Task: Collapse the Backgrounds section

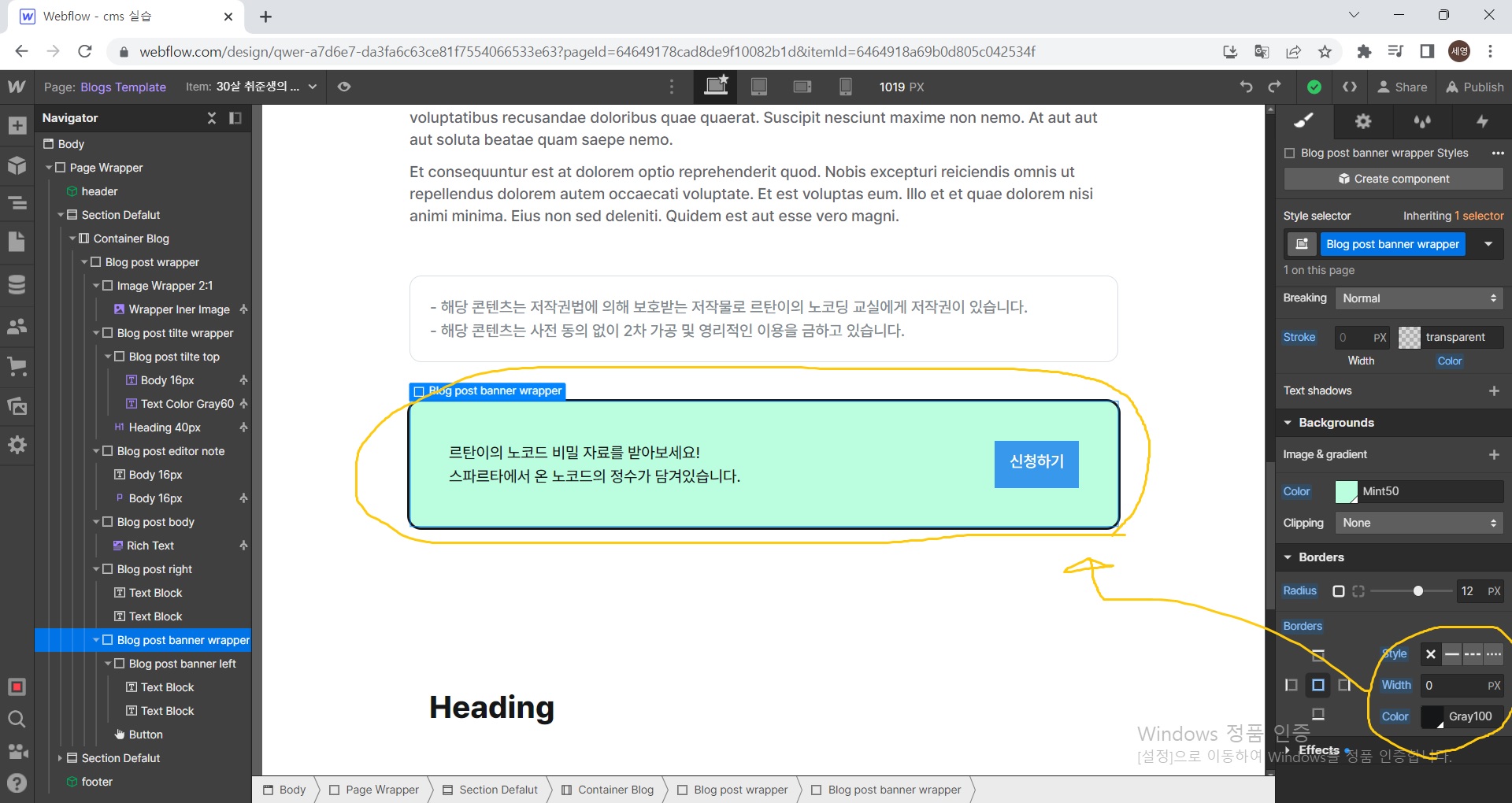Action: pyautogui.click(x=1288, y=423)
